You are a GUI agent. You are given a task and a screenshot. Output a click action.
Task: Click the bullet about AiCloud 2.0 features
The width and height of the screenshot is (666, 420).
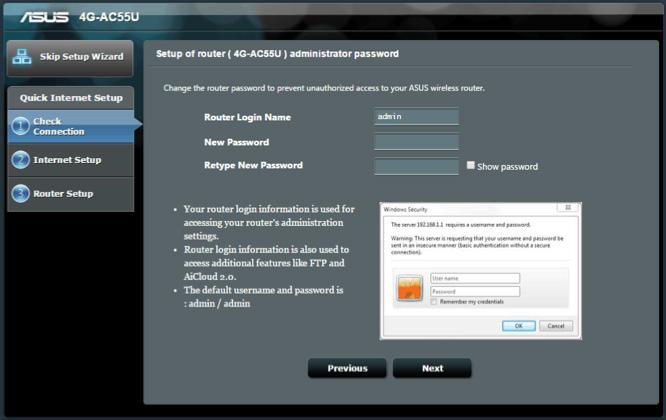266,263
